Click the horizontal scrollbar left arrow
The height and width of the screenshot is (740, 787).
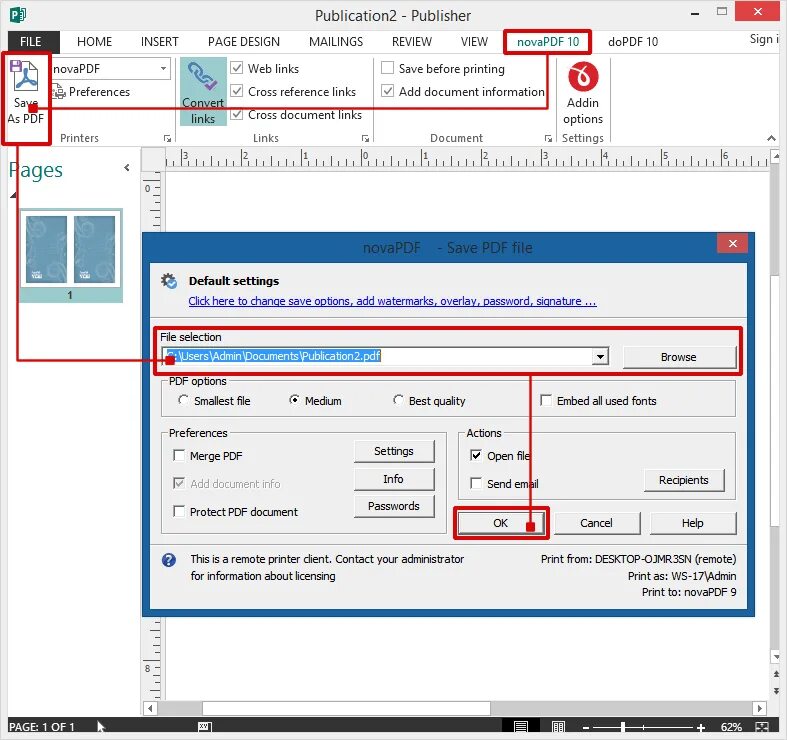tap(150, 708)
